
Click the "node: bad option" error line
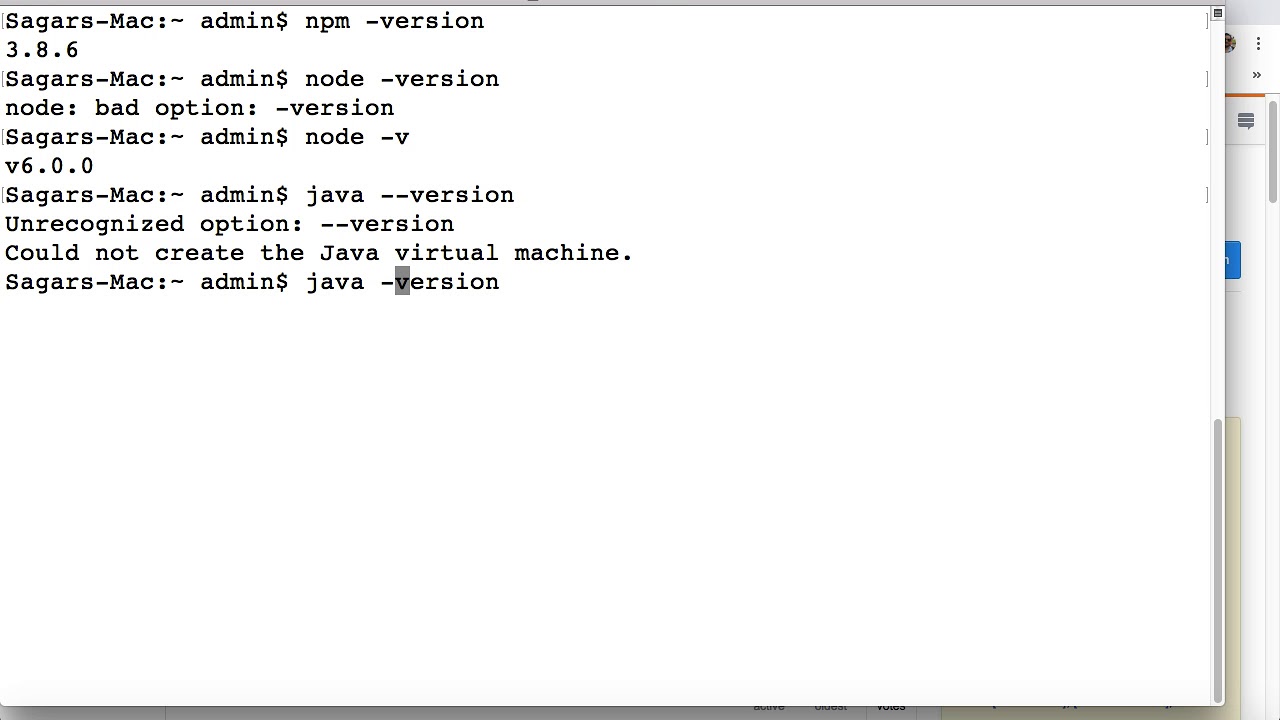199,108
